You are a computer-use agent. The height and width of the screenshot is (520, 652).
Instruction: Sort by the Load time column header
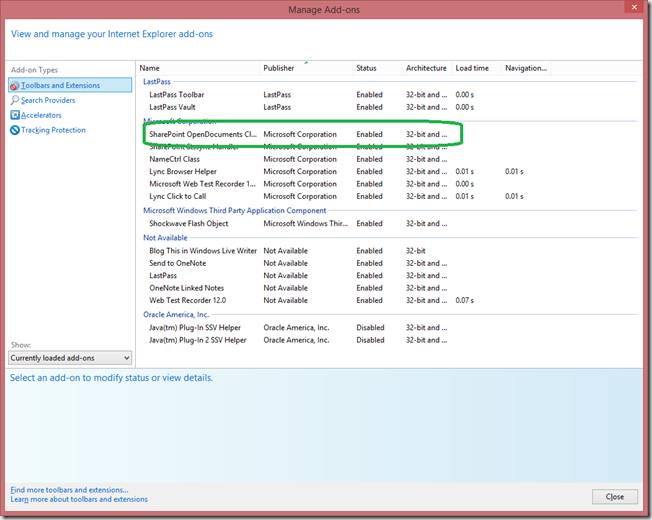click(472, 68)
